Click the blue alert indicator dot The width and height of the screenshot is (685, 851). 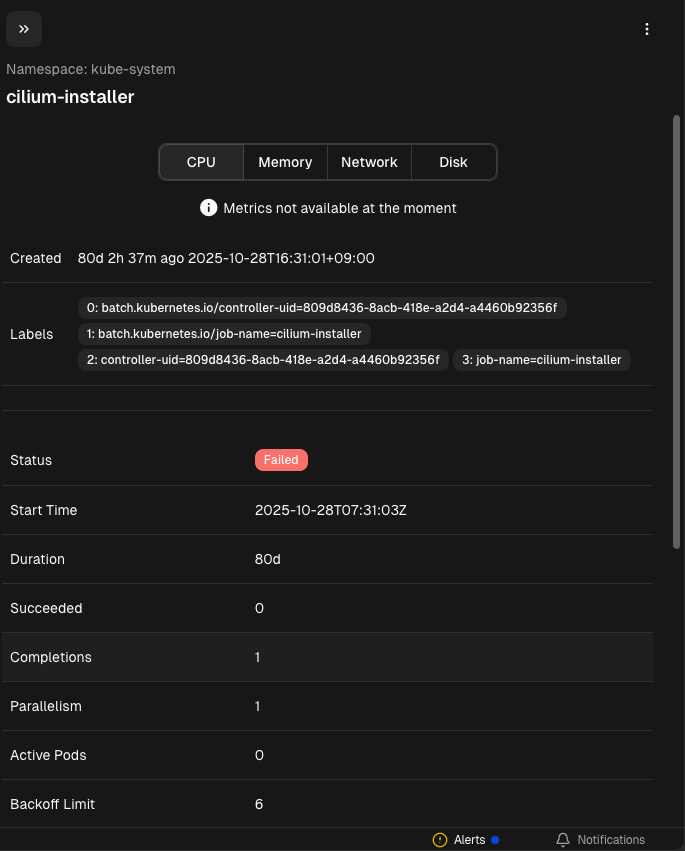coord(495,840)
